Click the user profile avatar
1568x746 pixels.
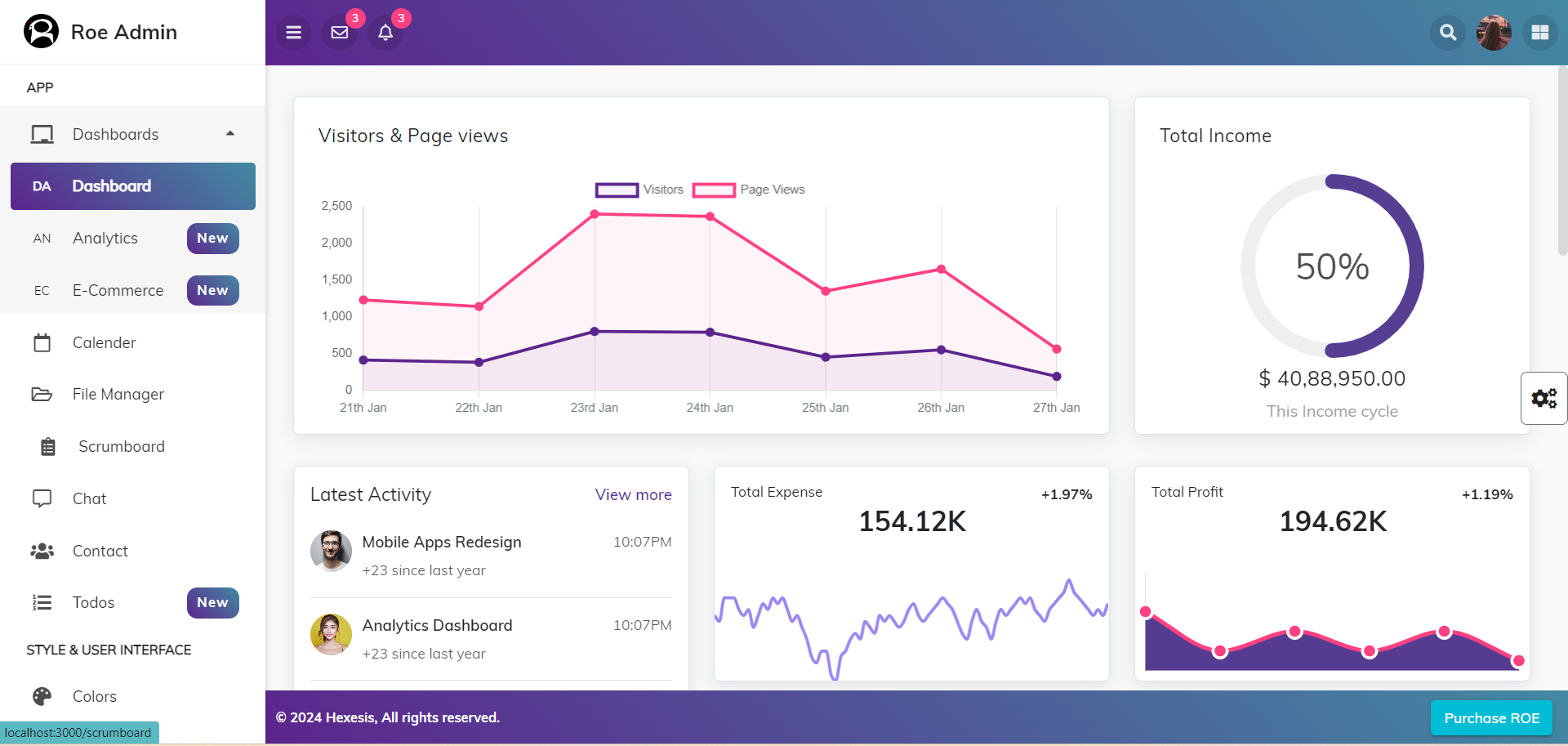[1494, 33]
